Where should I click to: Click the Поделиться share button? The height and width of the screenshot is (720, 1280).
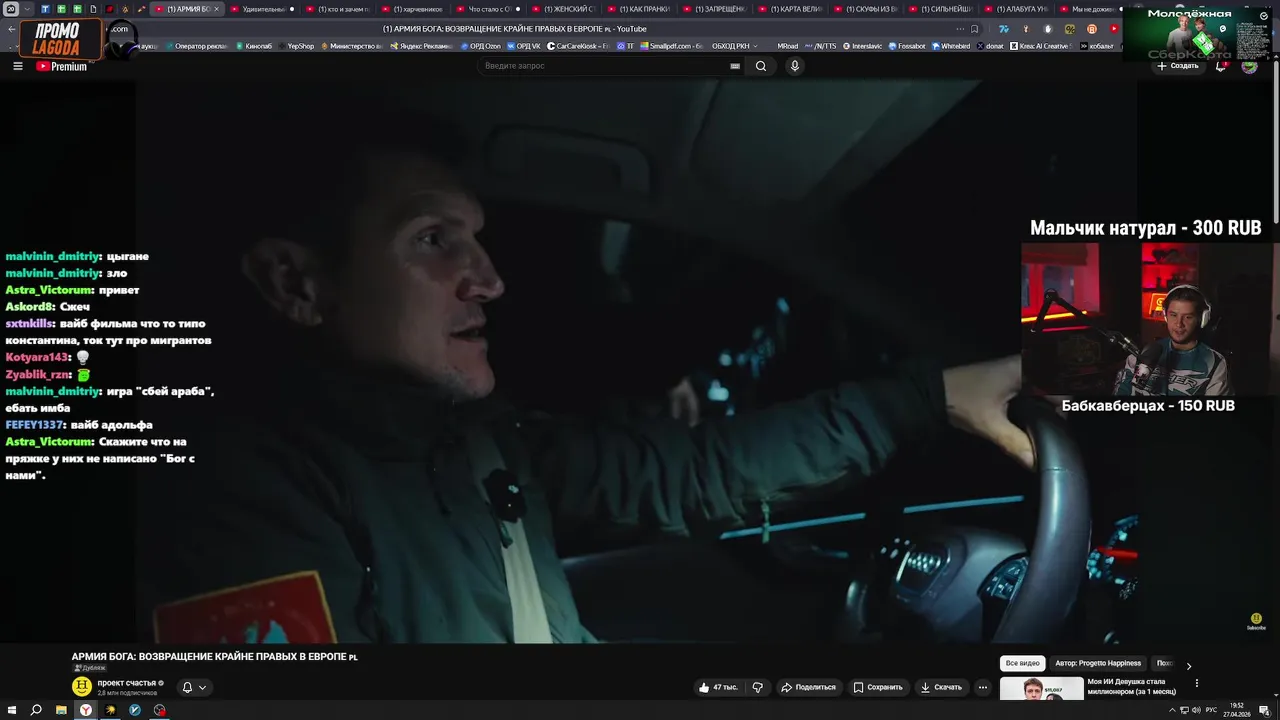click(x=808, y=687)
